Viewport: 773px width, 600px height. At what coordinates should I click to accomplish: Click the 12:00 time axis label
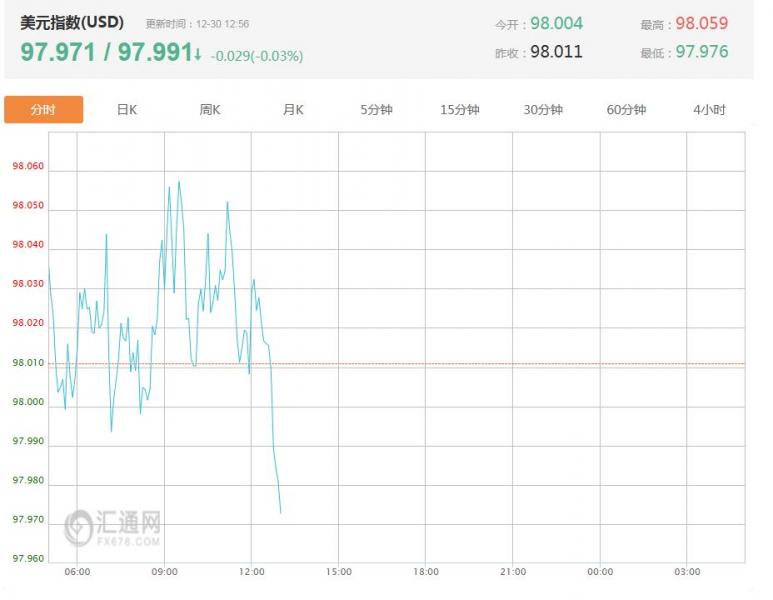pos(252,572)
